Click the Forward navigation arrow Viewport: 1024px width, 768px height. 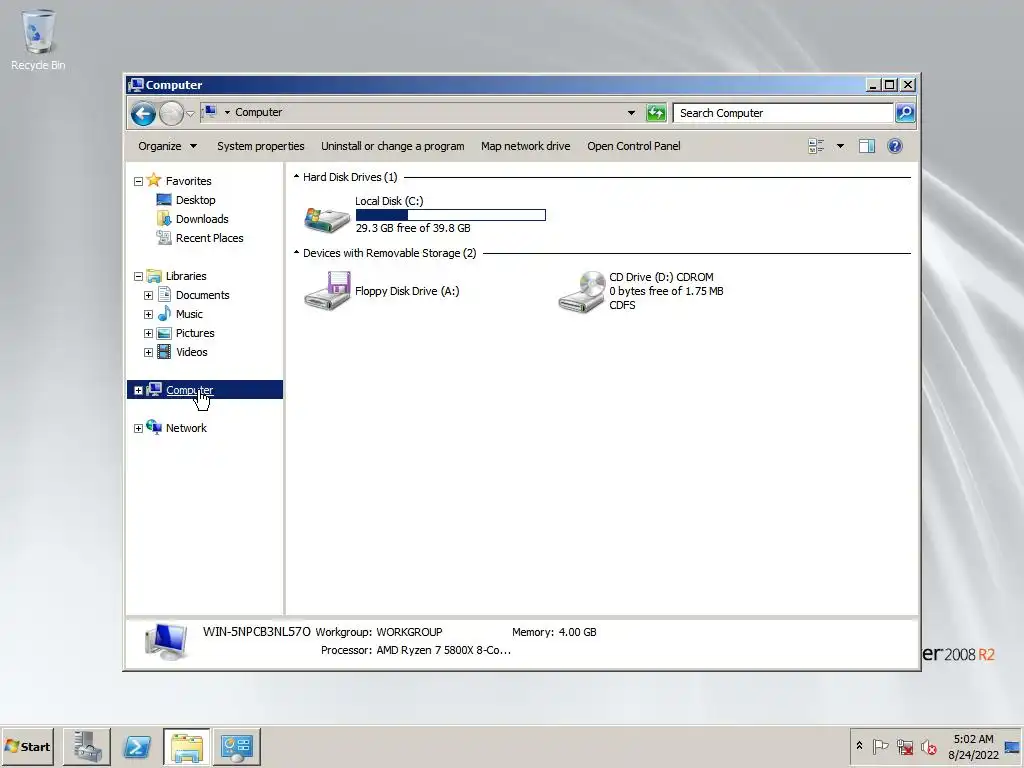171,114
